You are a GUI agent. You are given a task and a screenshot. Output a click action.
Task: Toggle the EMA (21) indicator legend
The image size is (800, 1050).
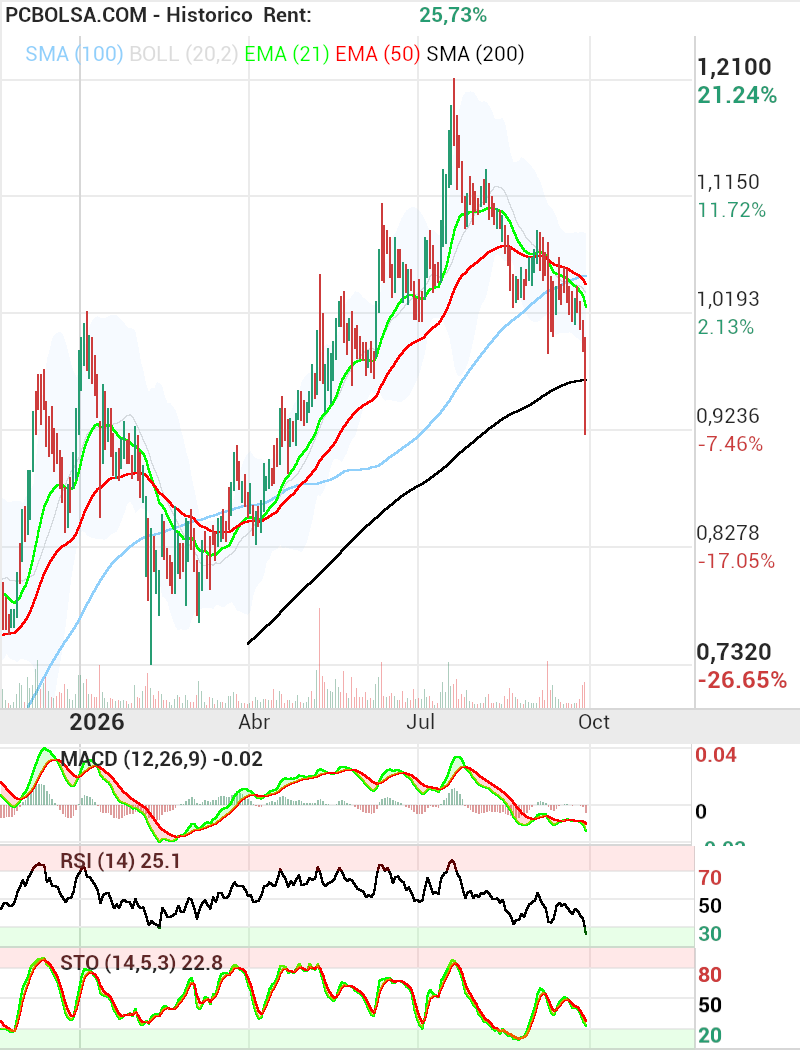click(287, 54)
